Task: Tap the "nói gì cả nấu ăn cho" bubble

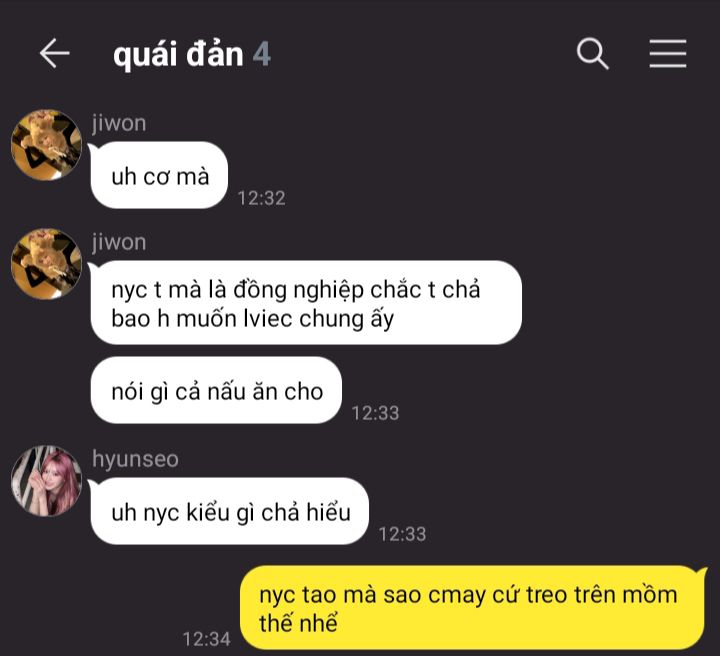Action: point(216,390)
